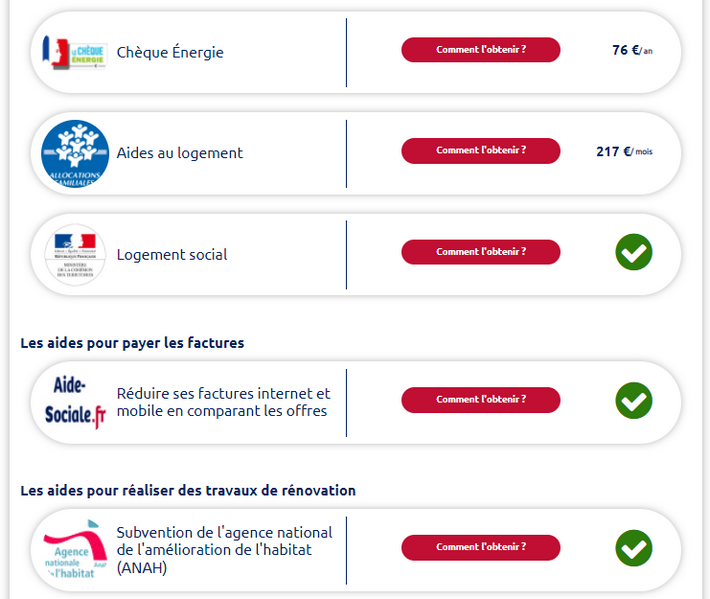Open the Subvention ANAH title text

[224, 550]
